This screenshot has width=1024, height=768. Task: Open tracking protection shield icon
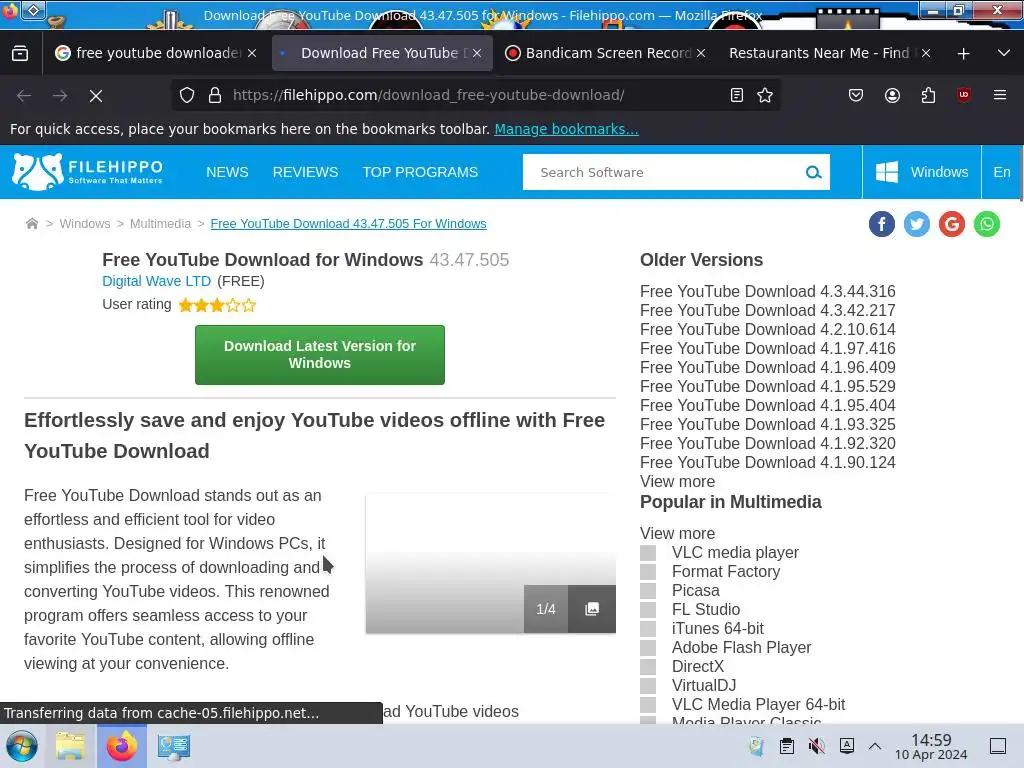point(187,95)
